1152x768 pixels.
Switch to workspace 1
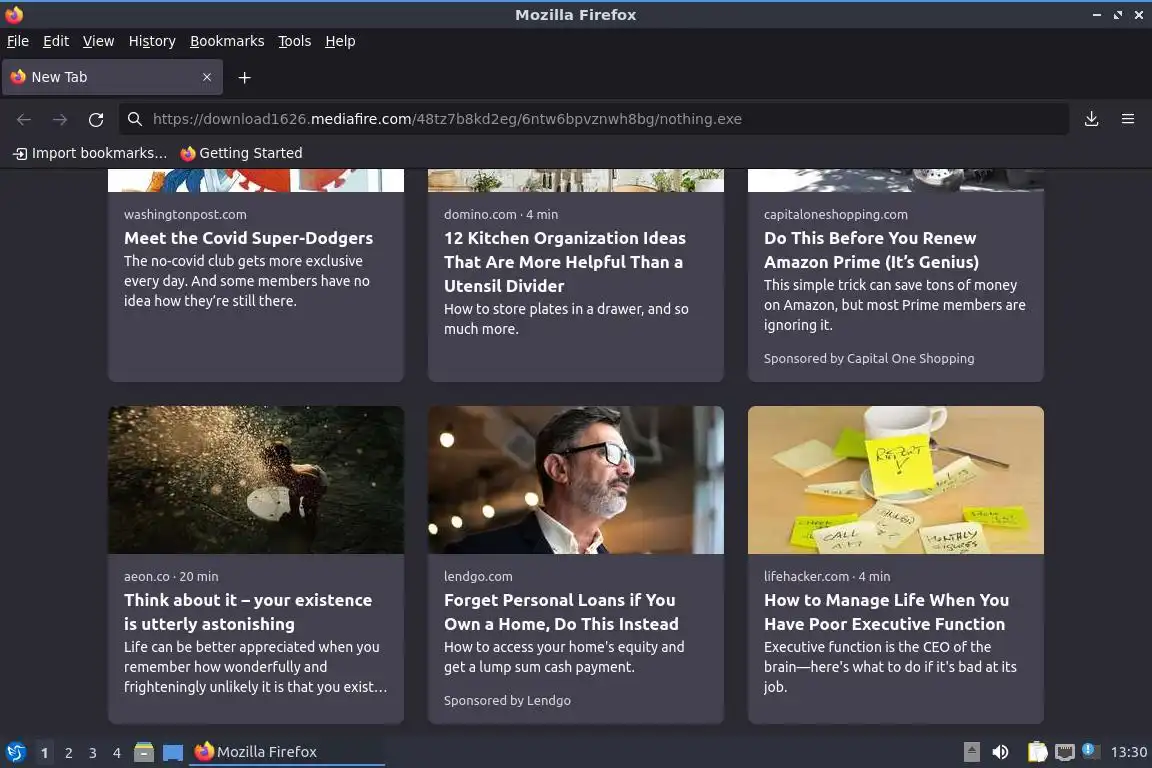click(x=44, y=753)
